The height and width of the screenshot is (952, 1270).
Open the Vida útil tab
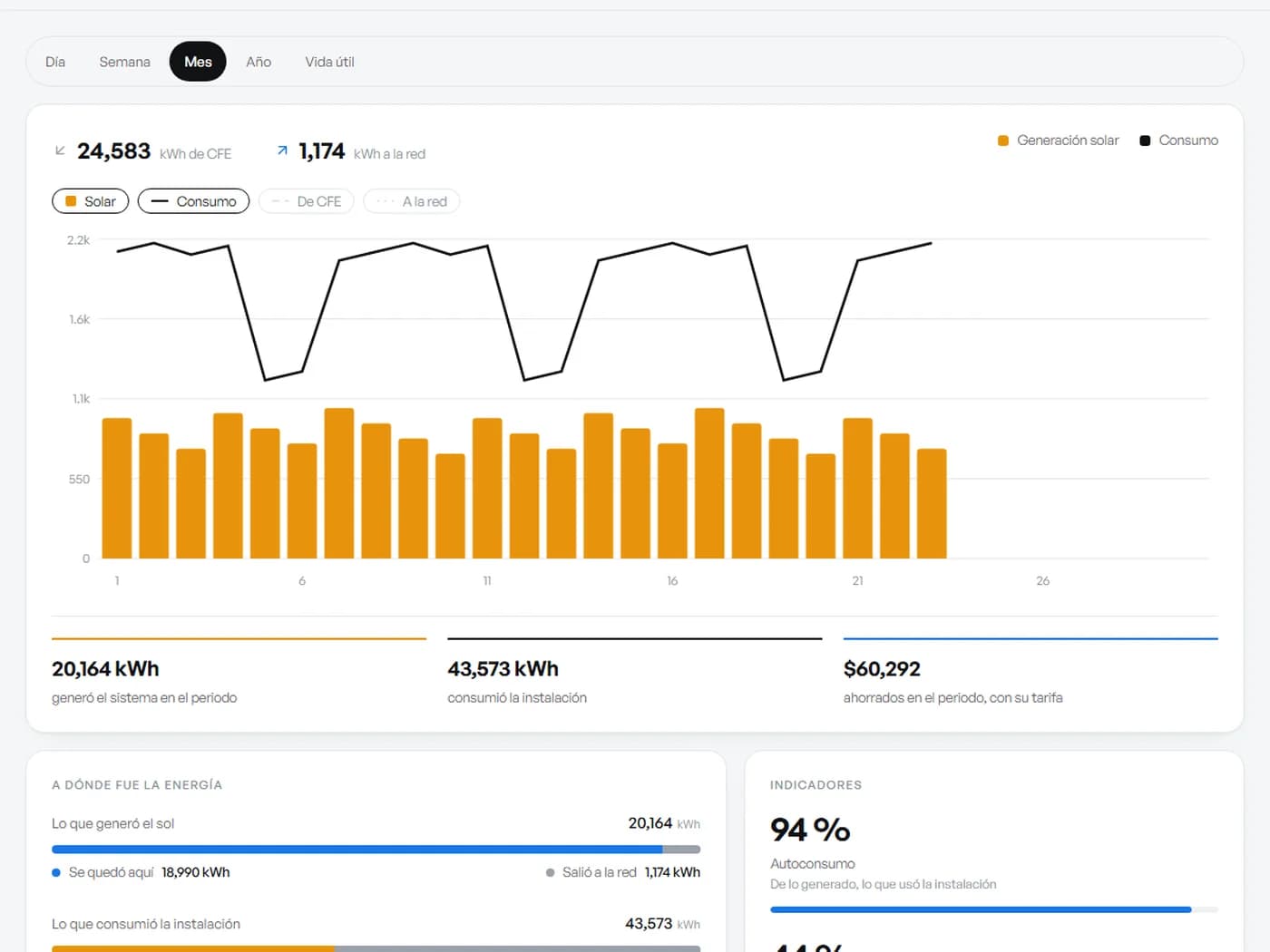[x=329, y=62]
